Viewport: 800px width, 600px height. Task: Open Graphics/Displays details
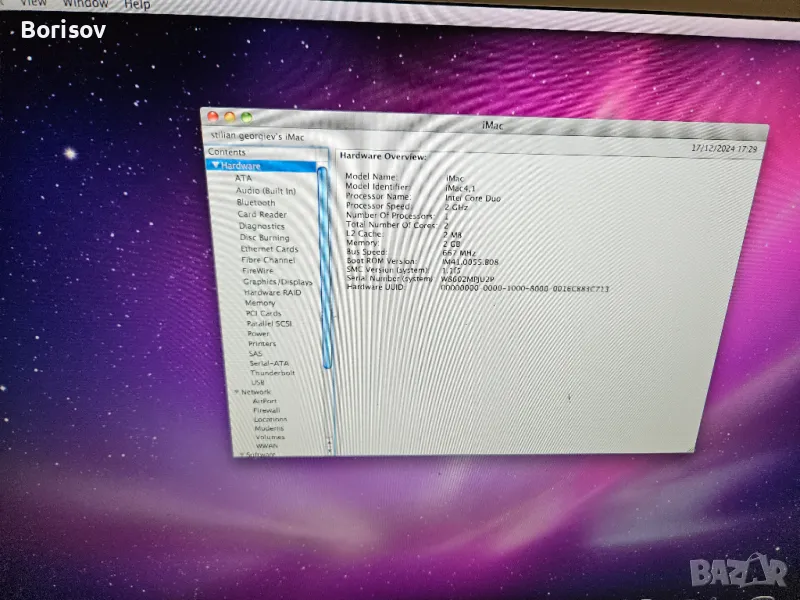pyautogui.click(x=278, y=282)
